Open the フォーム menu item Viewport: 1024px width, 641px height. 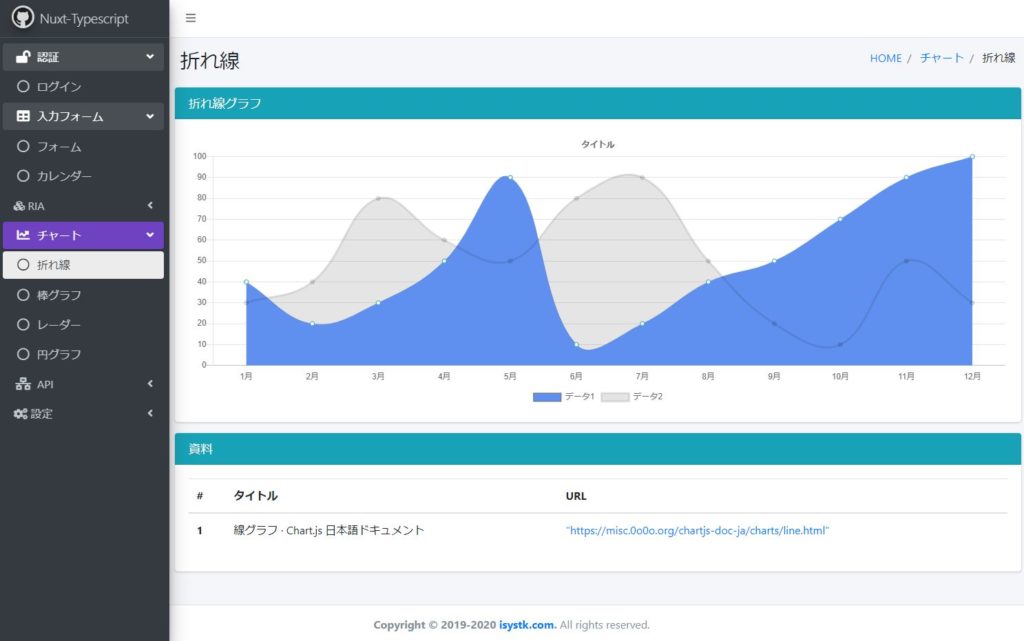[83, 146]
